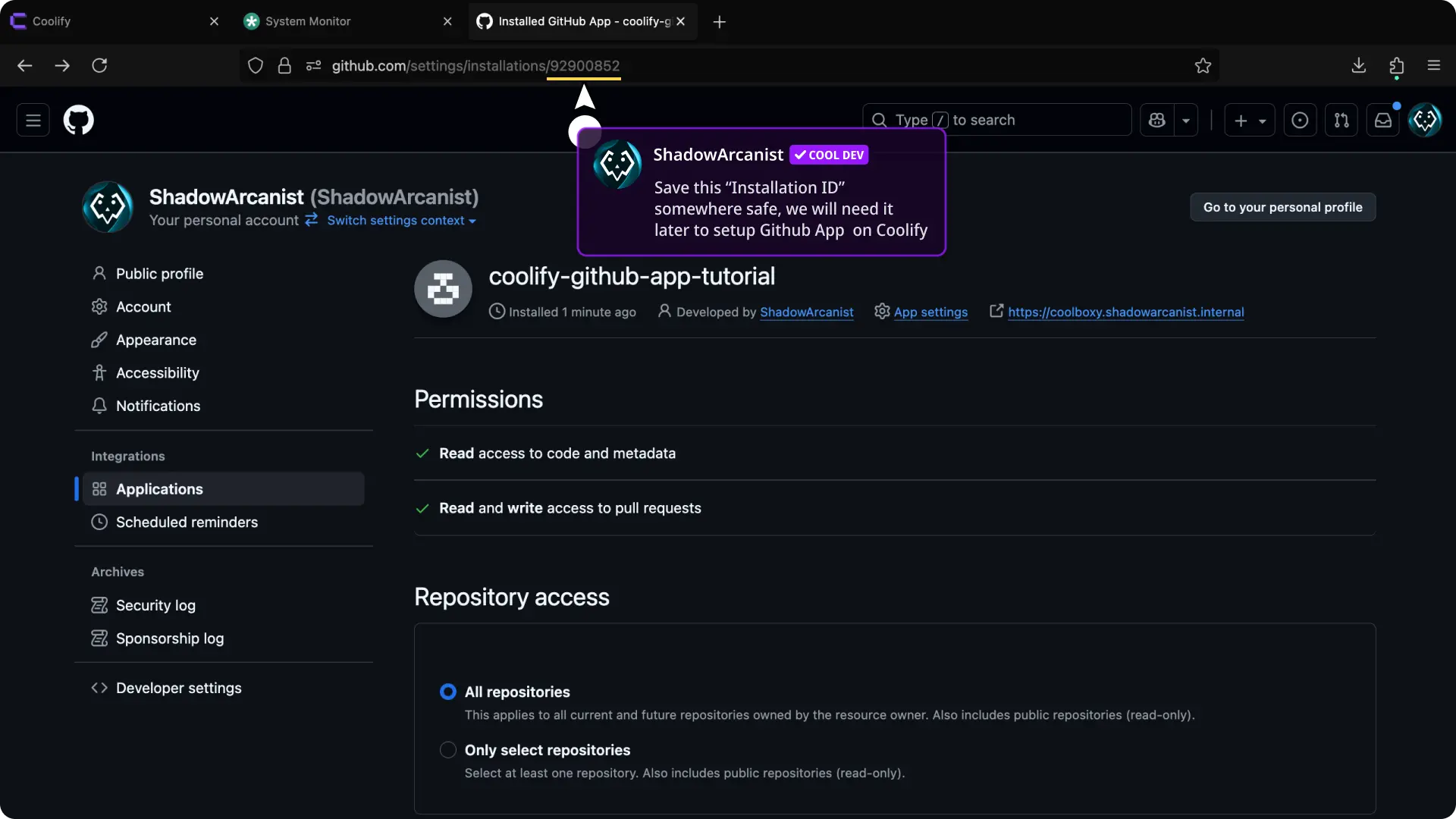Click the user avatar in the top right

coord(1424,120)
